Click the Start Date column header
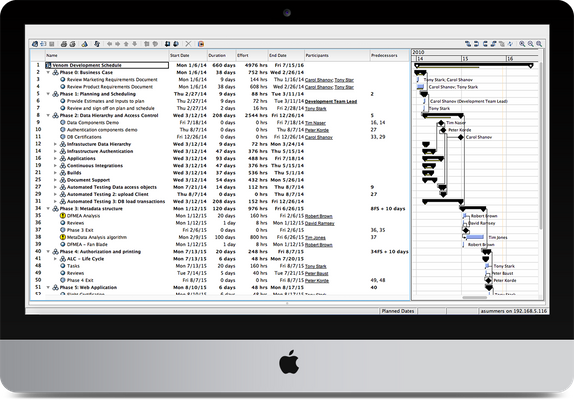Viewport: 574px width, 400px height. 187,55
